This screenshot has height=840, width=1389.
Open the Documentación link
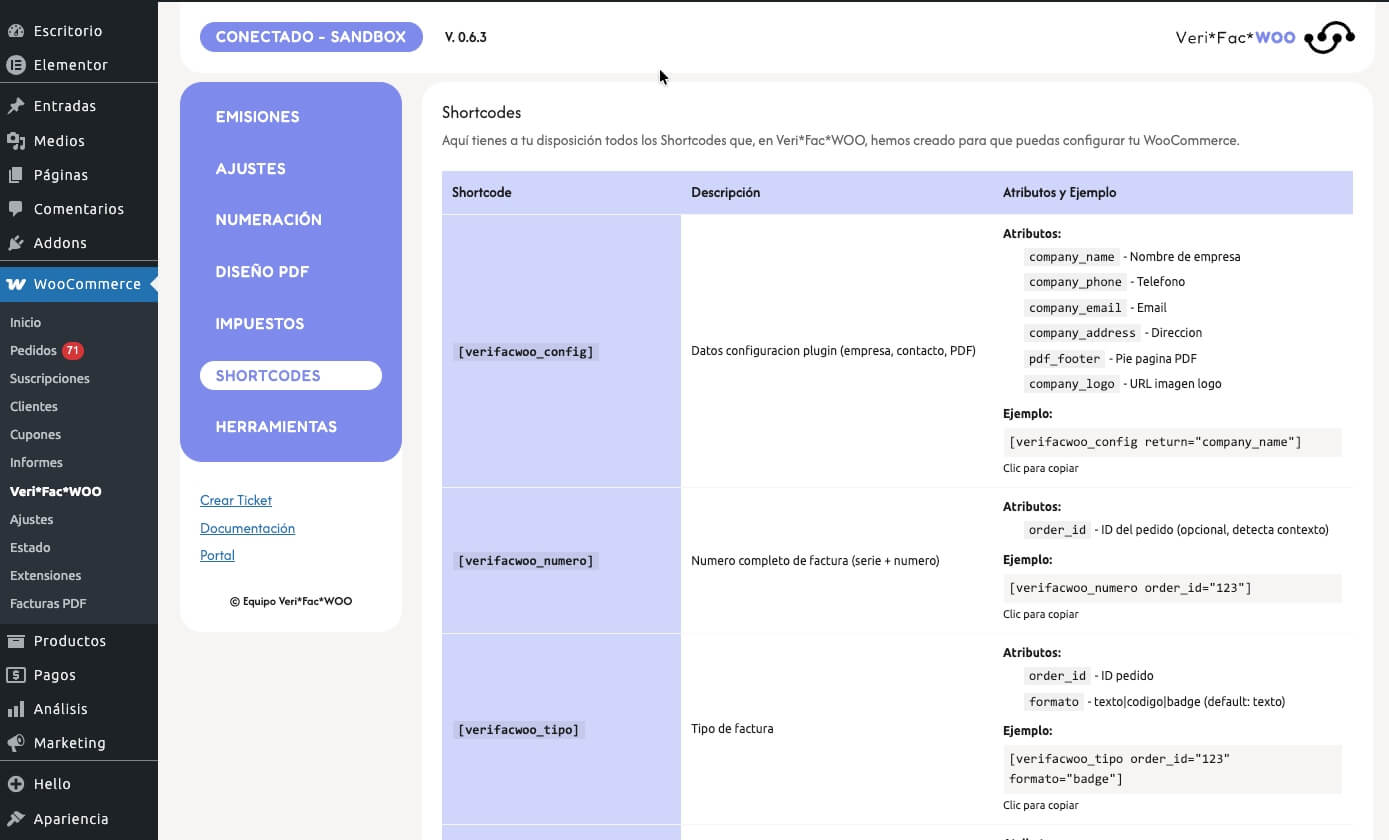click(x=247, y=528)
